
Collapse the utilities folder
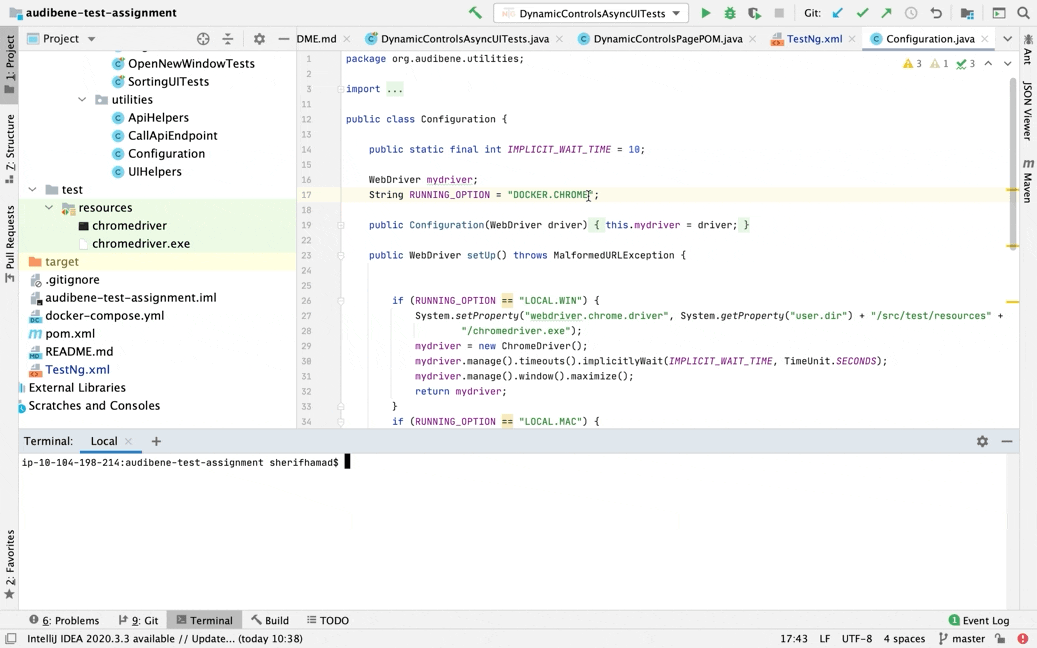coord(82,99)
